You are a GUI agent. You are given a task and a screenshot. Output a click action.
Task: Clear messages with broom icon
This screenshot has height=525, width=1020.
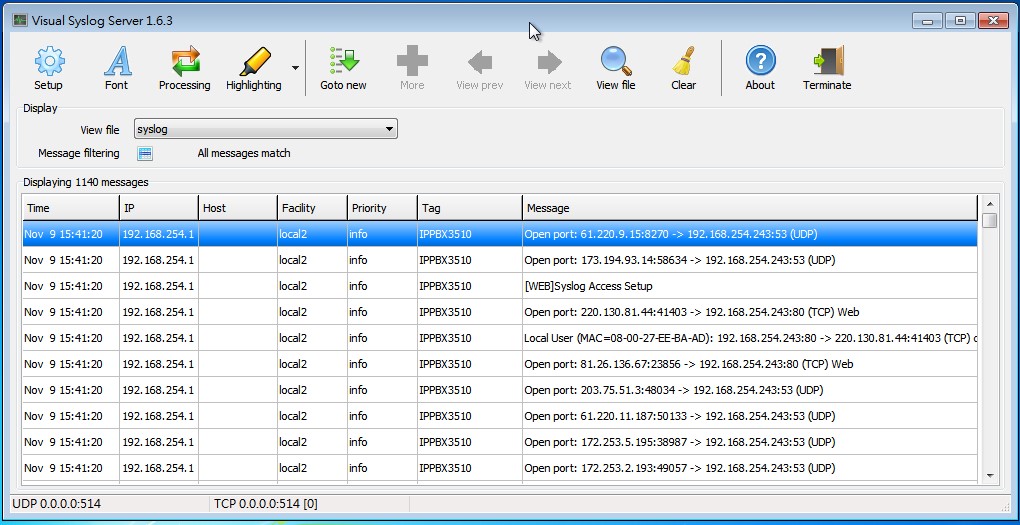tap(684, 63)
